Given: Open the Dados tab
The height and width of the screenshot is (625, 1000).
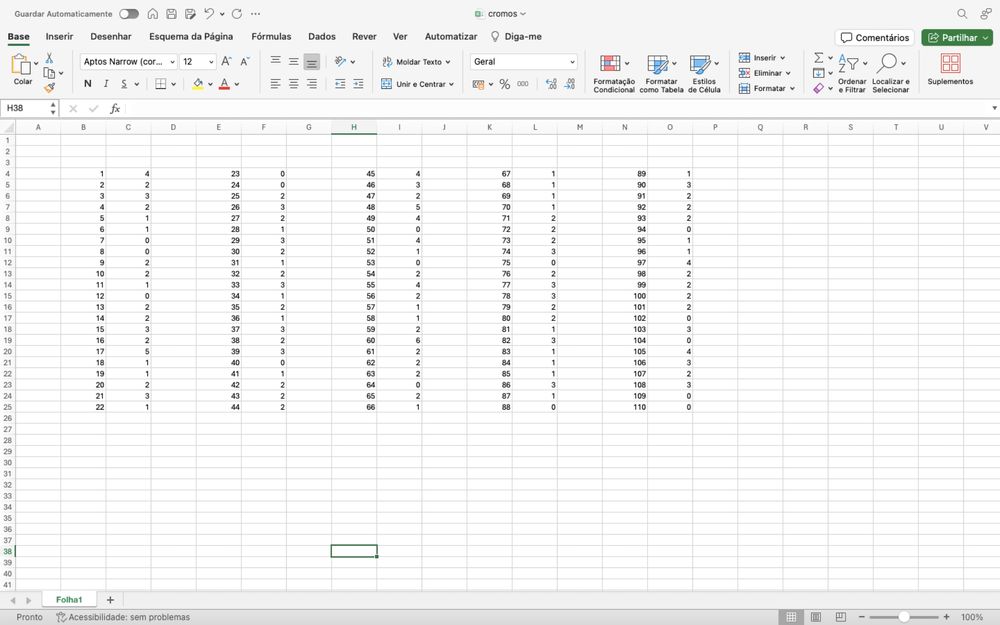Looking at the screenshot, I should point(321,36).
